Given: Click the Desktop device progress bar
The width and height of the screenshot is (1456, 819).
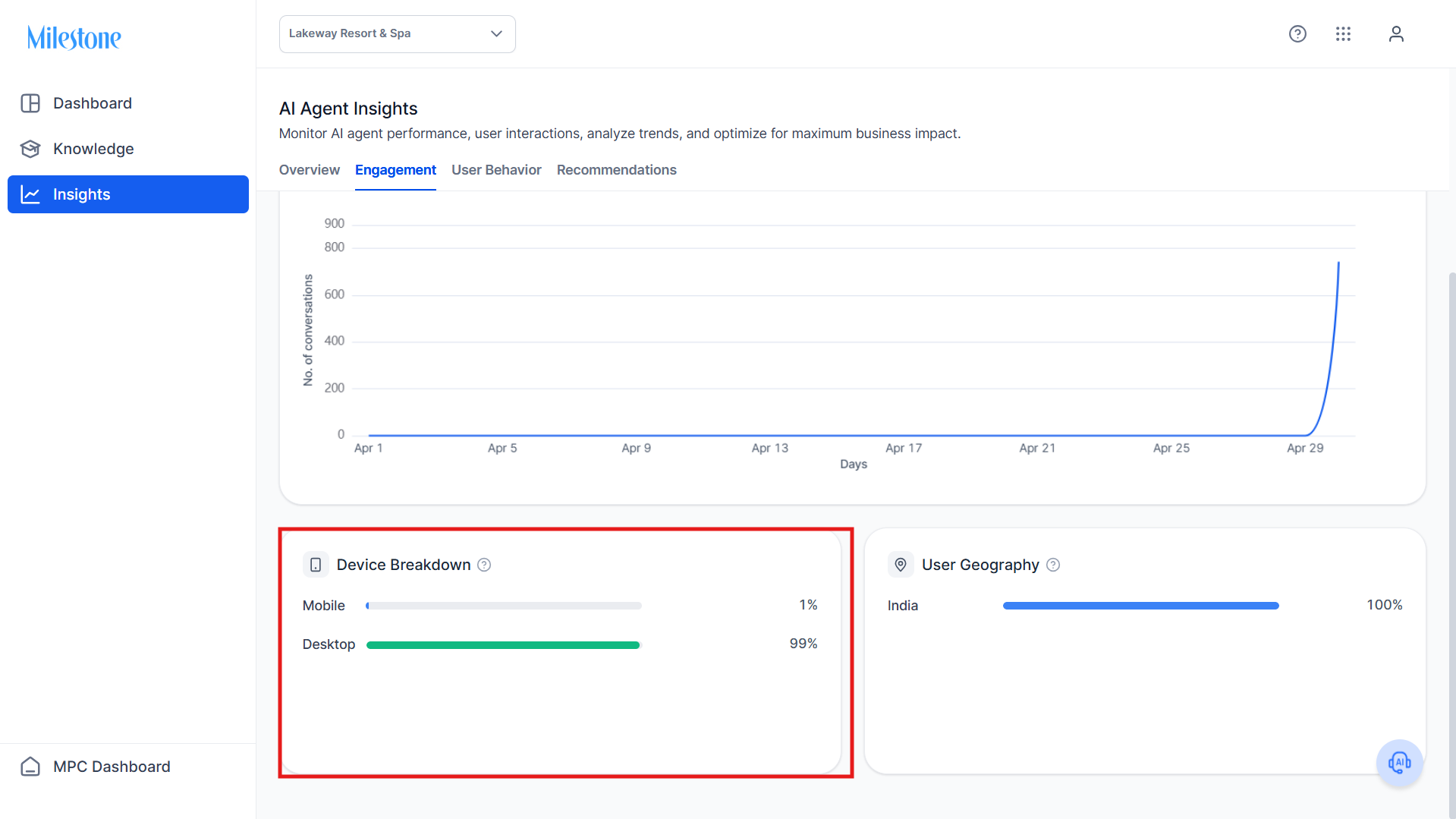Looking at the screenshot, I should coord(504,645).
